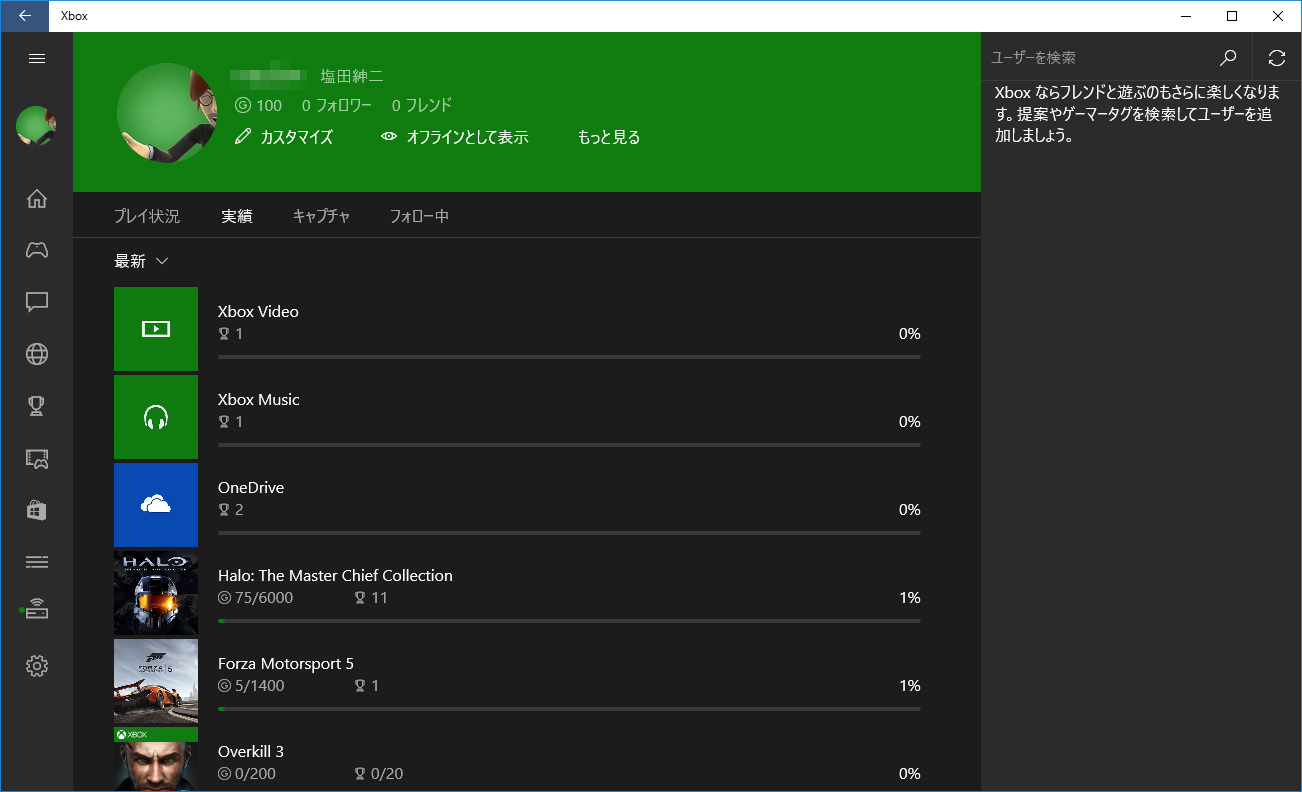Open My Games controller icon

coord(37,250)
